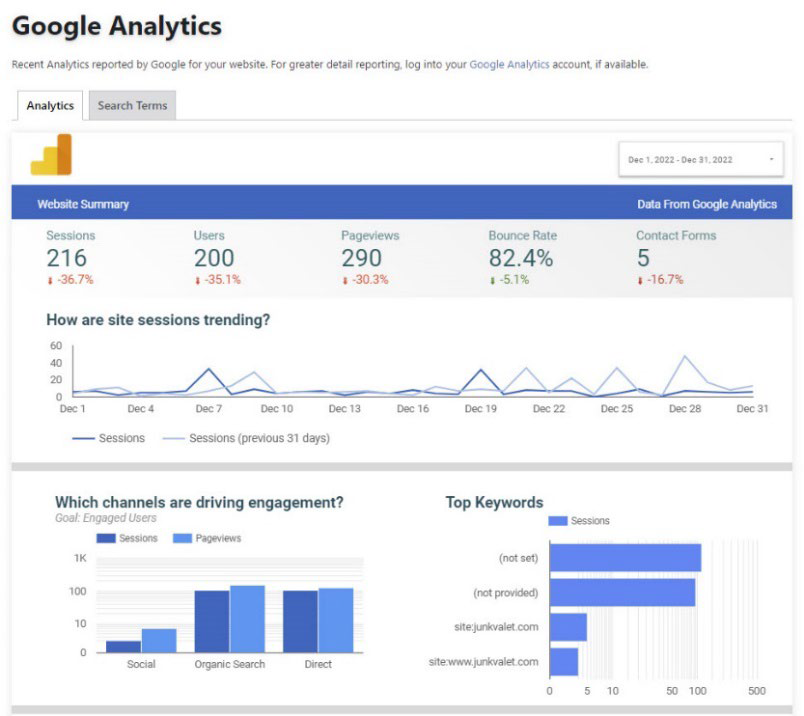Viewport: 804px width, 716px height.
Task: Click the Social Pageviews bar
Action: tap(159, 641)
